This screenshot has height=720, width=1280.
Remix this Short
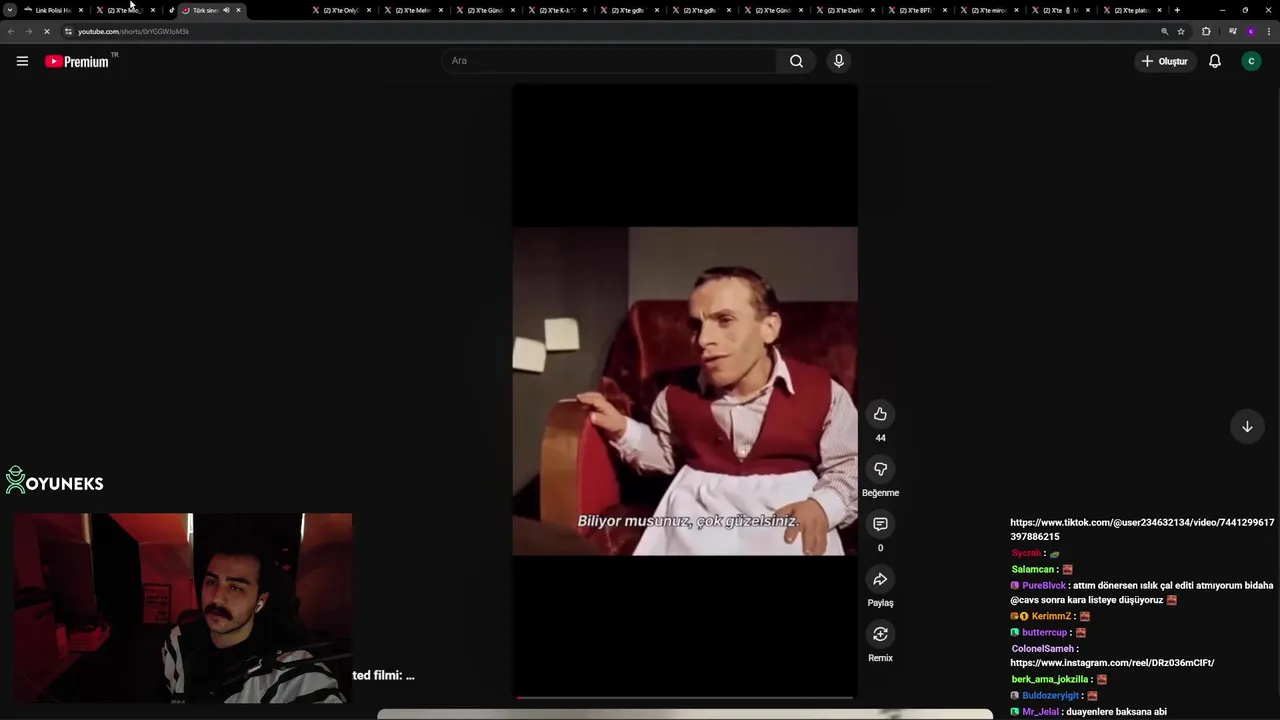(880, 634)
